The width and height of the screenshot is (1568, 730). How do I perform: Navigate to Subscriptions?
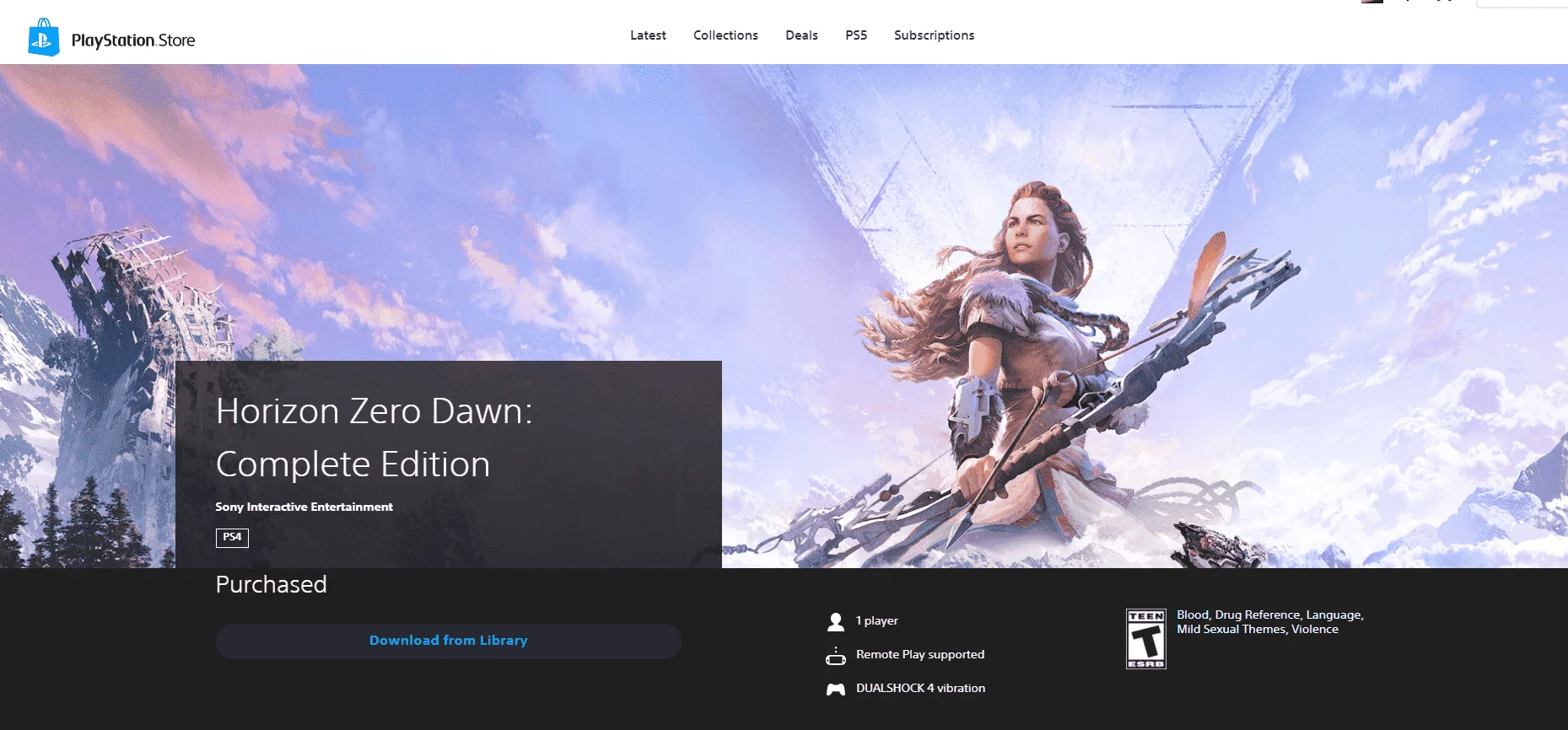click(x=934, y=35)
